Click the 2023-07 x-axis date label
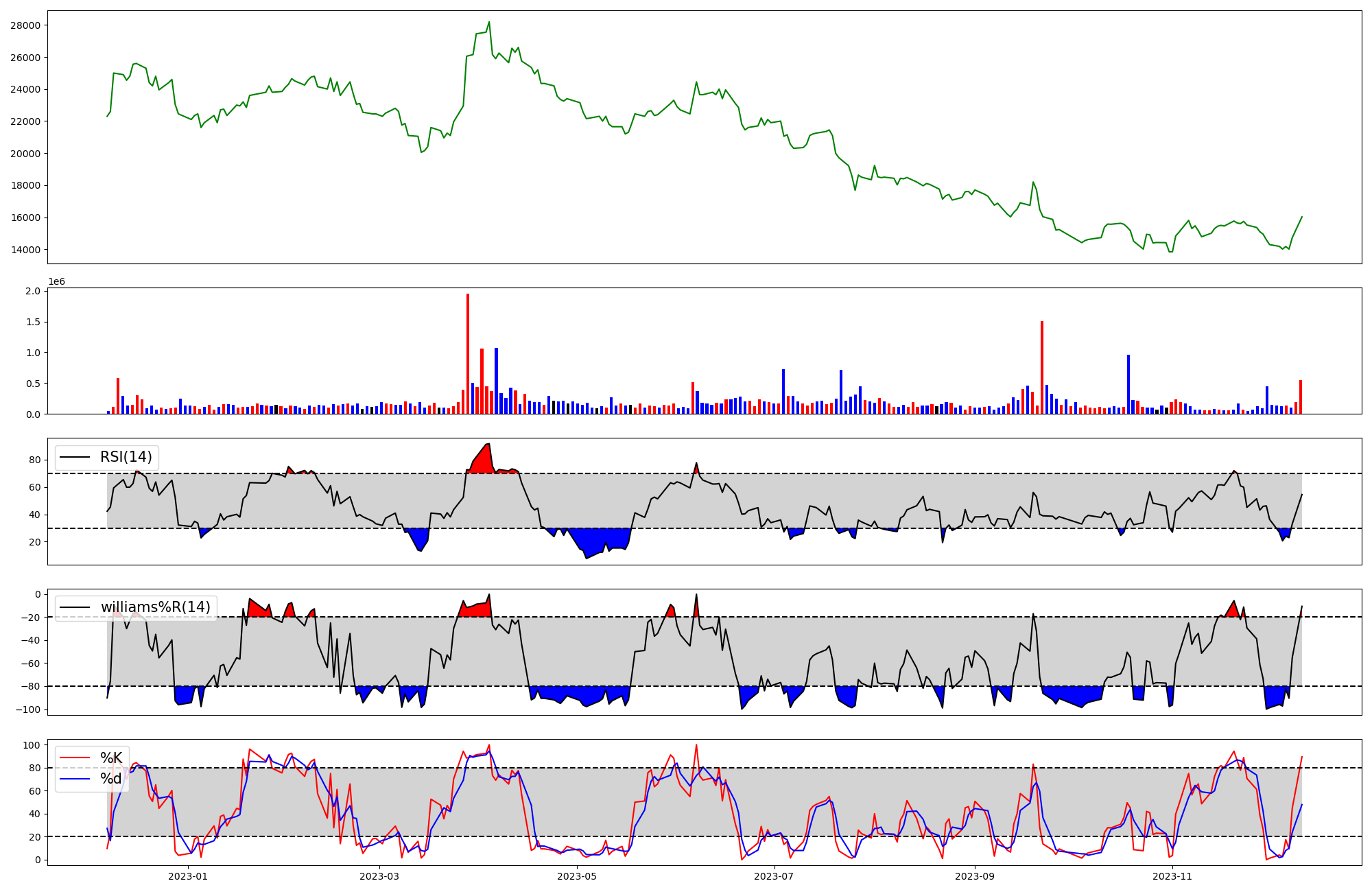This screenshot has height=892, width=1372. 774,876
